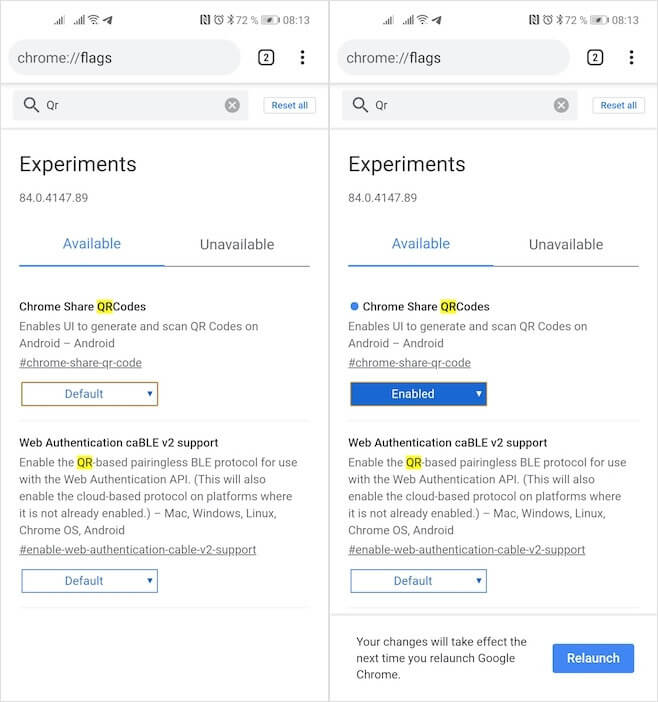
Task: Expand Default dropdown for Chrome Share QRCodes
Action: point(90,394)
